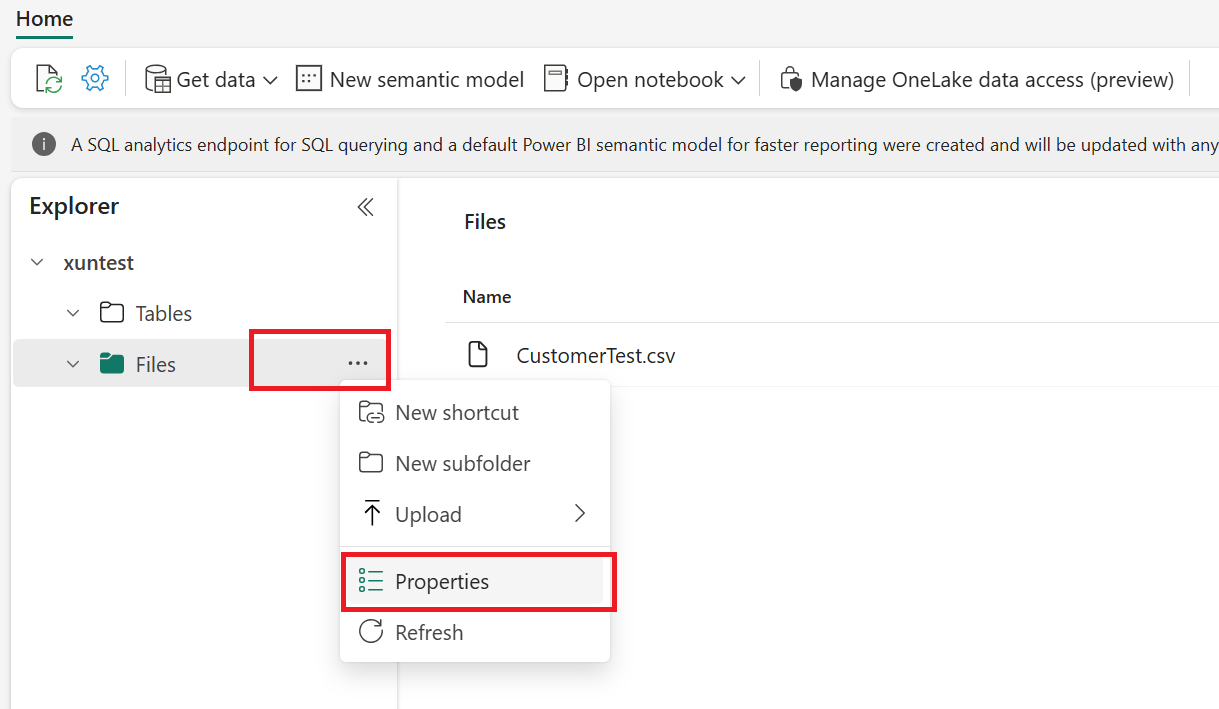
Task: Expand the Files folder chevron
Action: click(73, 365)
